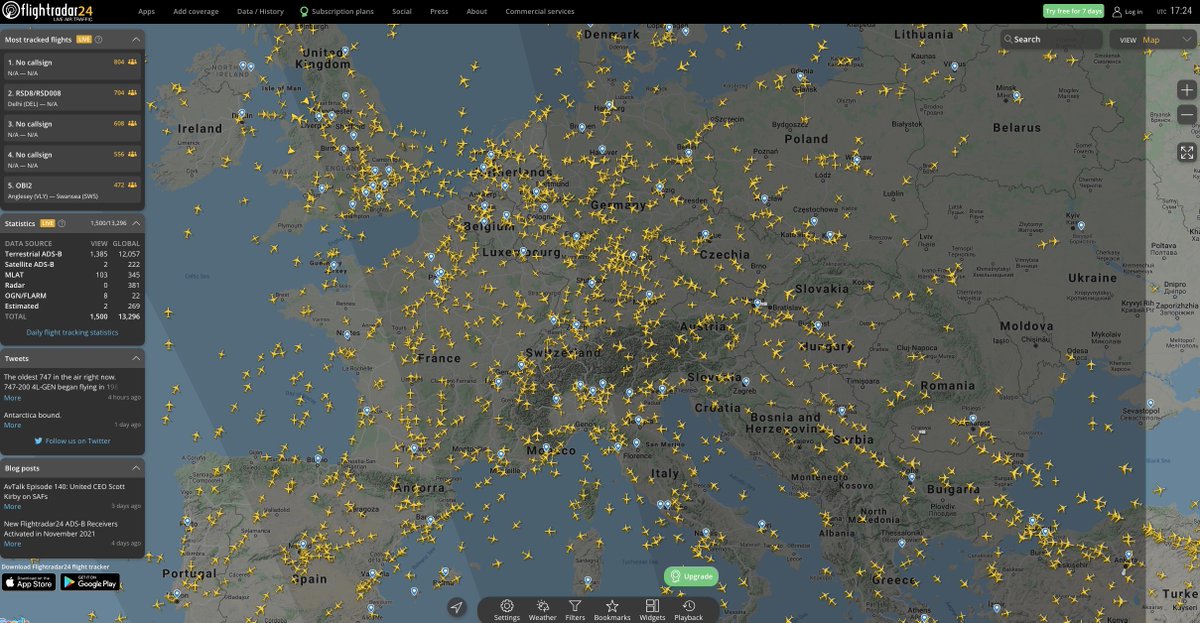The width and height of the screenshot is (1200, 623).
Task: Open the Settings gear in bottom toolbar
Action: [507, 609]
